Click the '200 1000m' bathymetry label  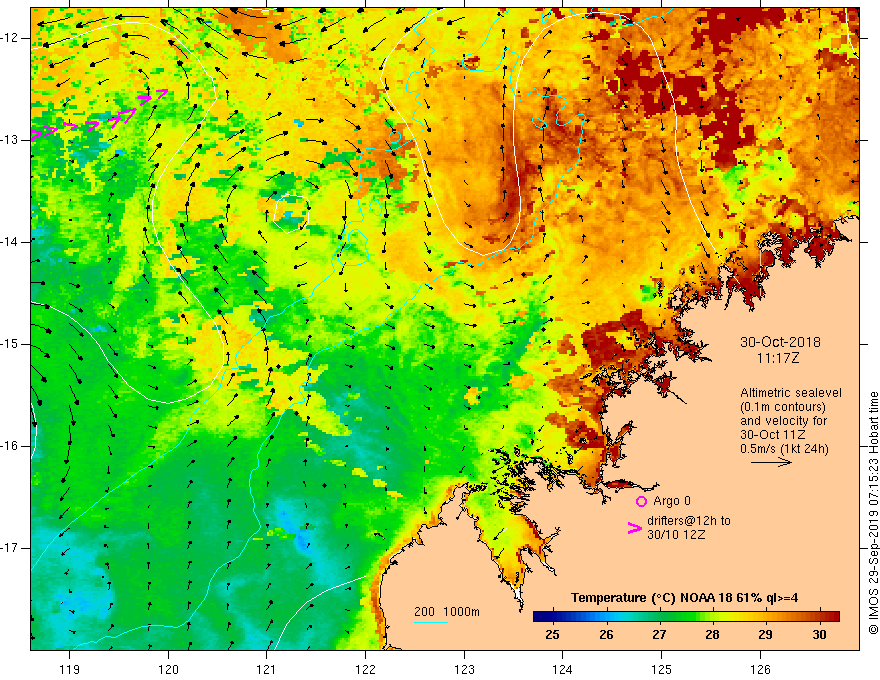(x=447, y=612)
